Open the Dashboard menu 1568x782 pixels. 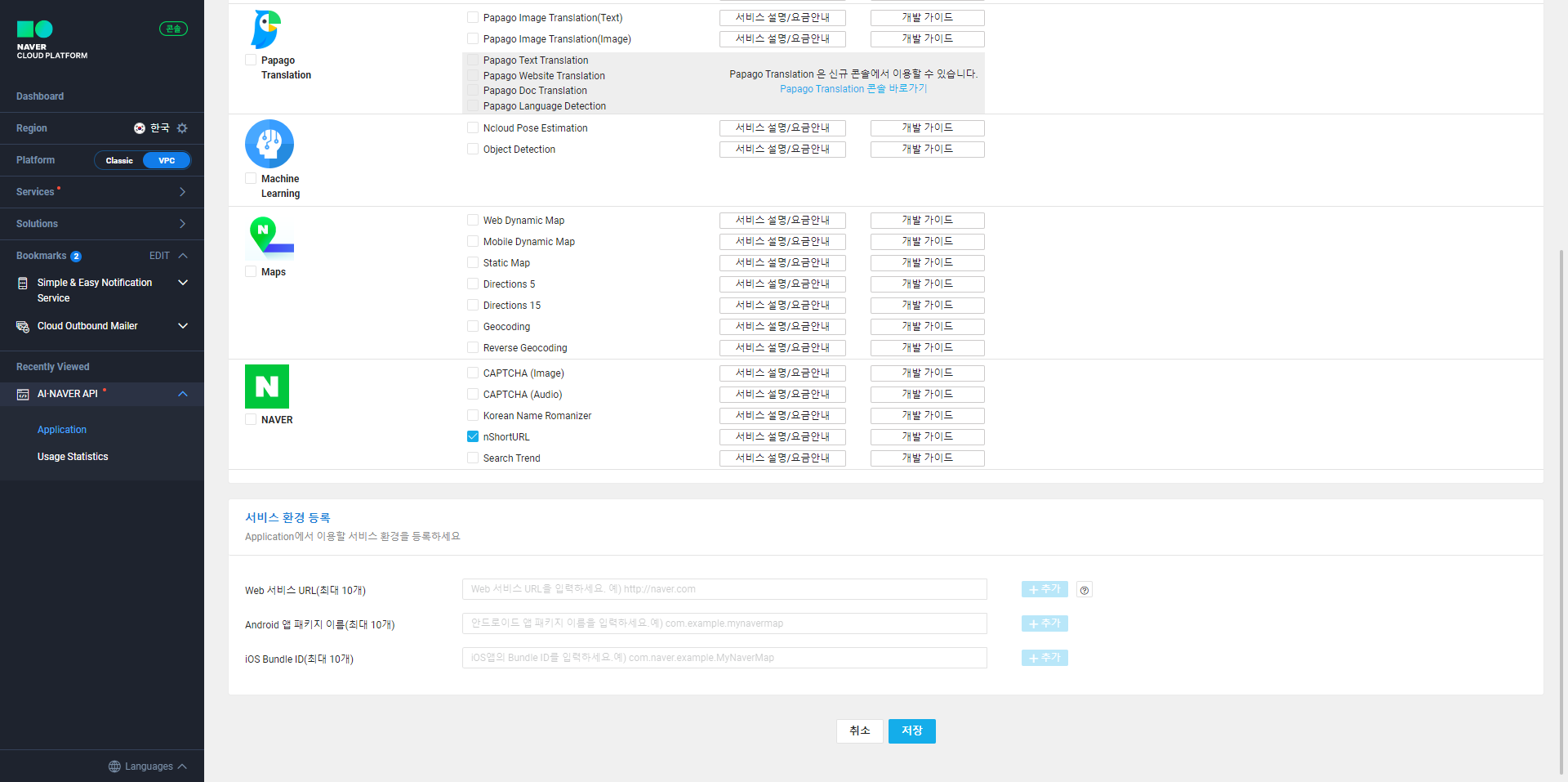click(40, 96)
